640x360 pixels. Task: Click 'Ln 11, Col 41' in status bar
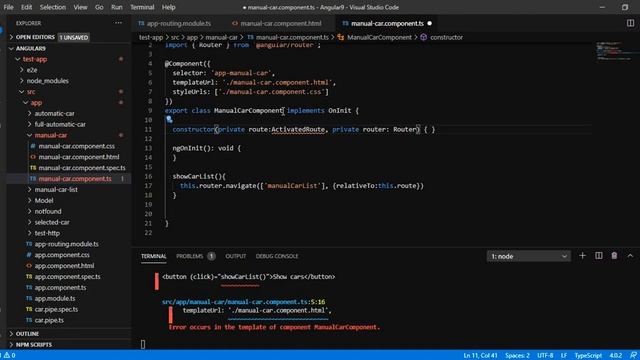pyautogui.click(x=480, y=356)
